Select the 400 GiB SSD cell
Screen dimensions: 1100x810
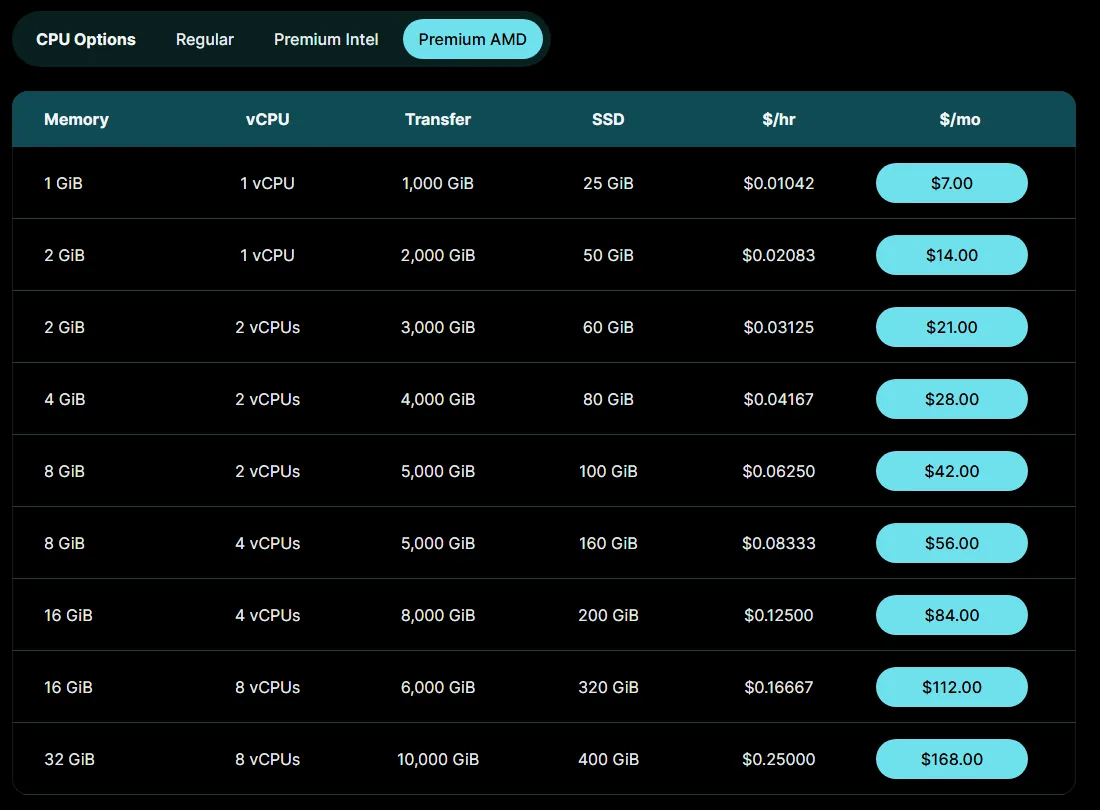[x=608, y=759]
